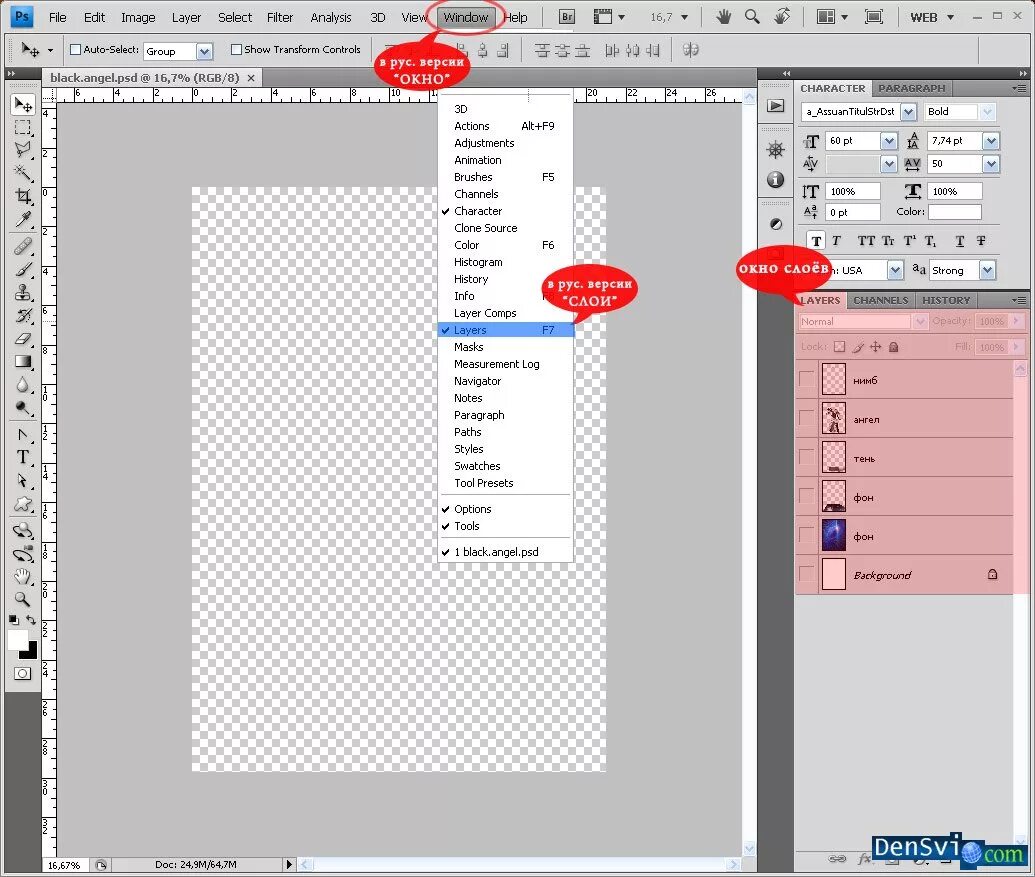
Task: Open the tracking 50 dropdown
Action: (990, 164)
